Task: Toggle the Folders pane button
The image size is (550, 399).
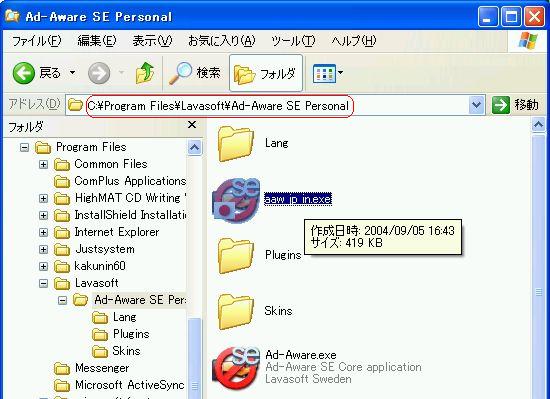Action: (266, 73)
